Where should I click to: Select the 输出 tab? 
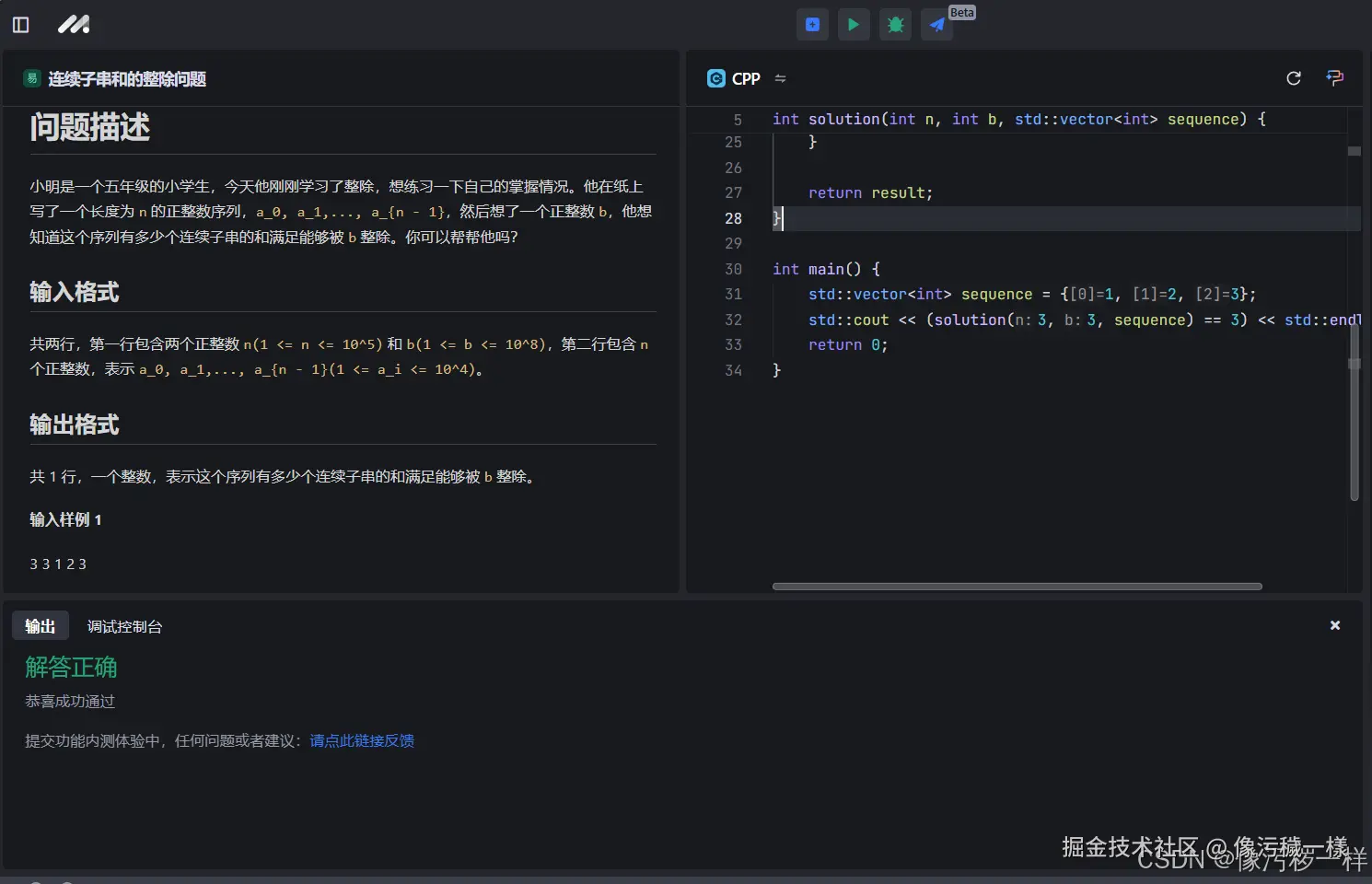coord(41,626)
